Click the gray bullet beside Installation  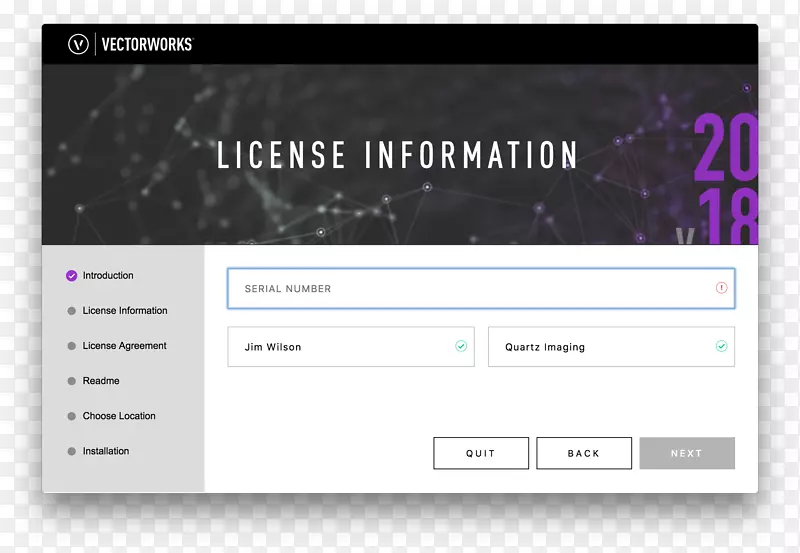[x=71, y=451]
